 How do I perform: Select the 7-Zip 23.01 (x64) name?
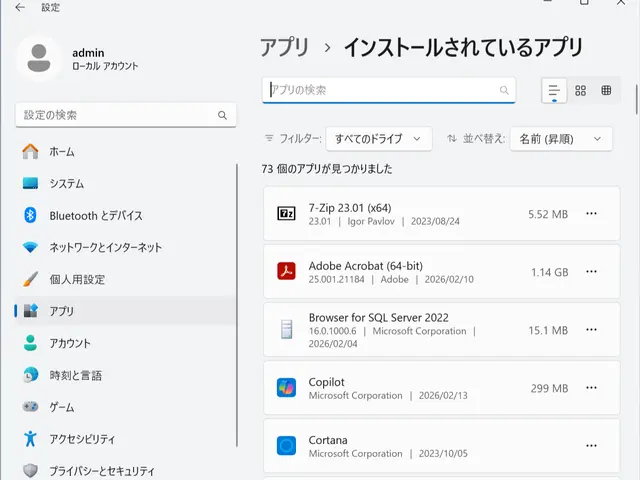click(x=350, y=208)
